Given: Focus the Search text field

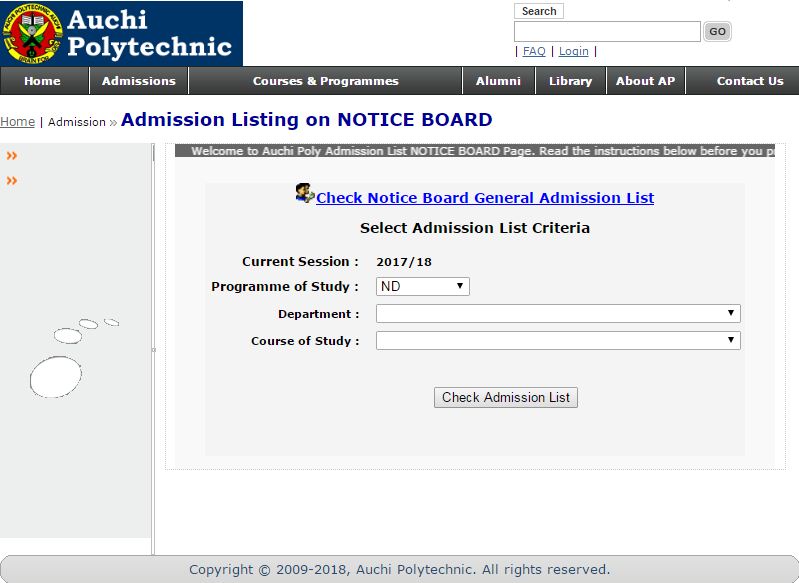Looking at the screenshot, I should 607,32.
